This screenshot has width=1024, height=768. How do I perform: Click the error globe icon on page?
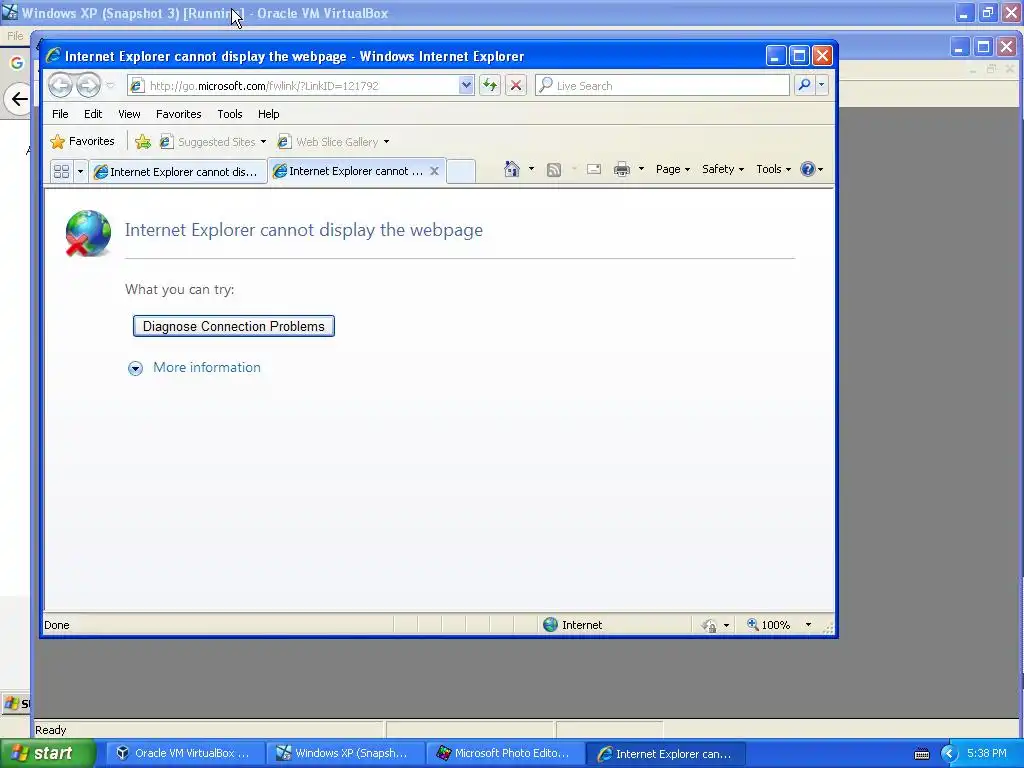pyautogui.click(x=88, y=233)
